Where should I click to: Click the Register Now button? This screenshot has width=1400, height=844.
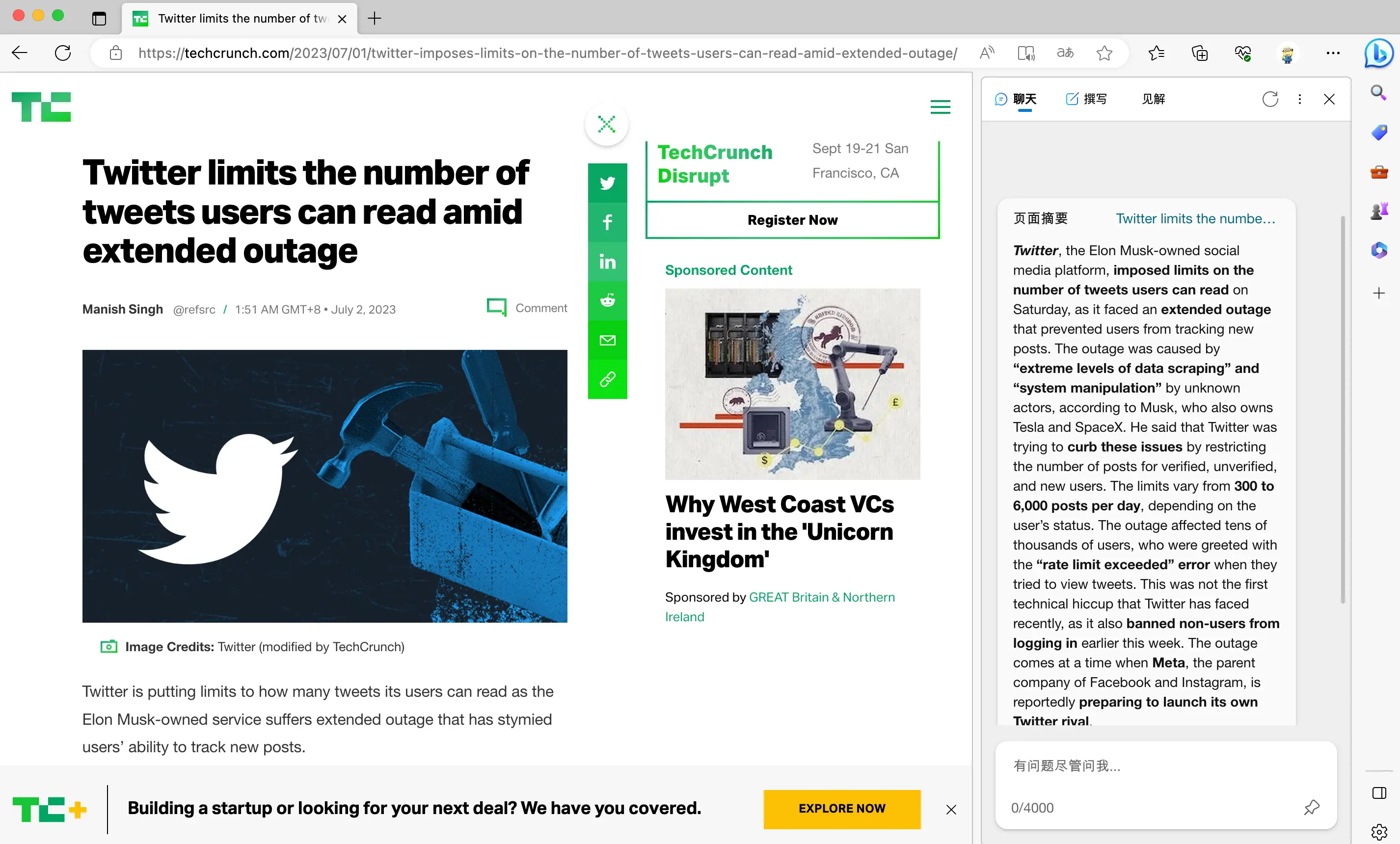pos(792,220)
